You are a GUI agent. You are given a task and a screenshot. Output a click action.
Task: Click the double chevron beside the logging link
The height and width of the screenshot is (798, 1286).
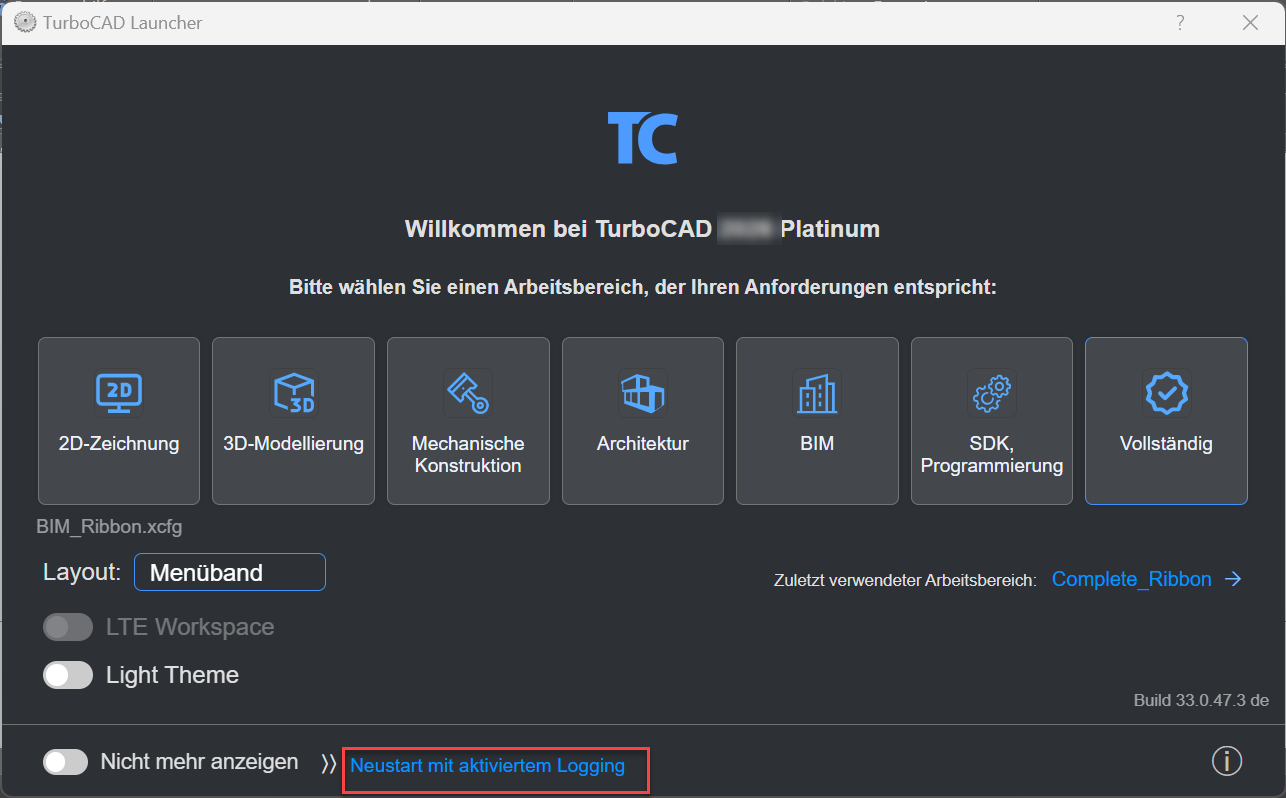pyautogui.click(x=329, y=764)
